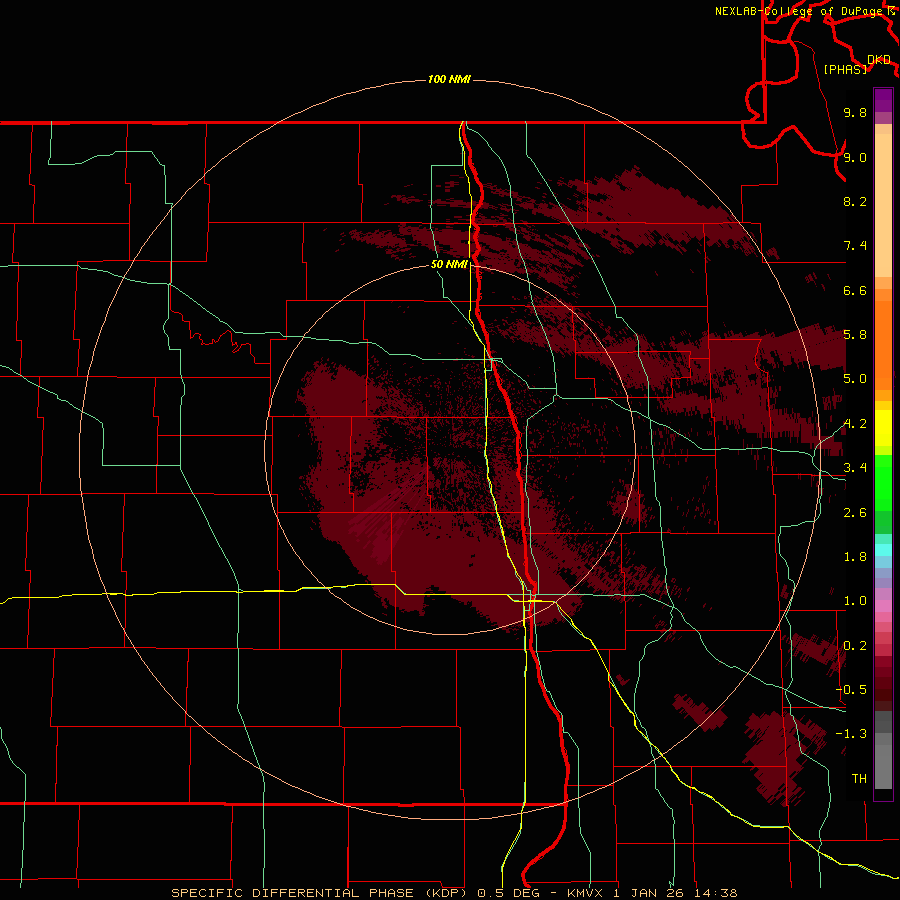Click the 3.4 scale value
The height and width of the screenshot is (900, 900).
(x=855, y=468)
